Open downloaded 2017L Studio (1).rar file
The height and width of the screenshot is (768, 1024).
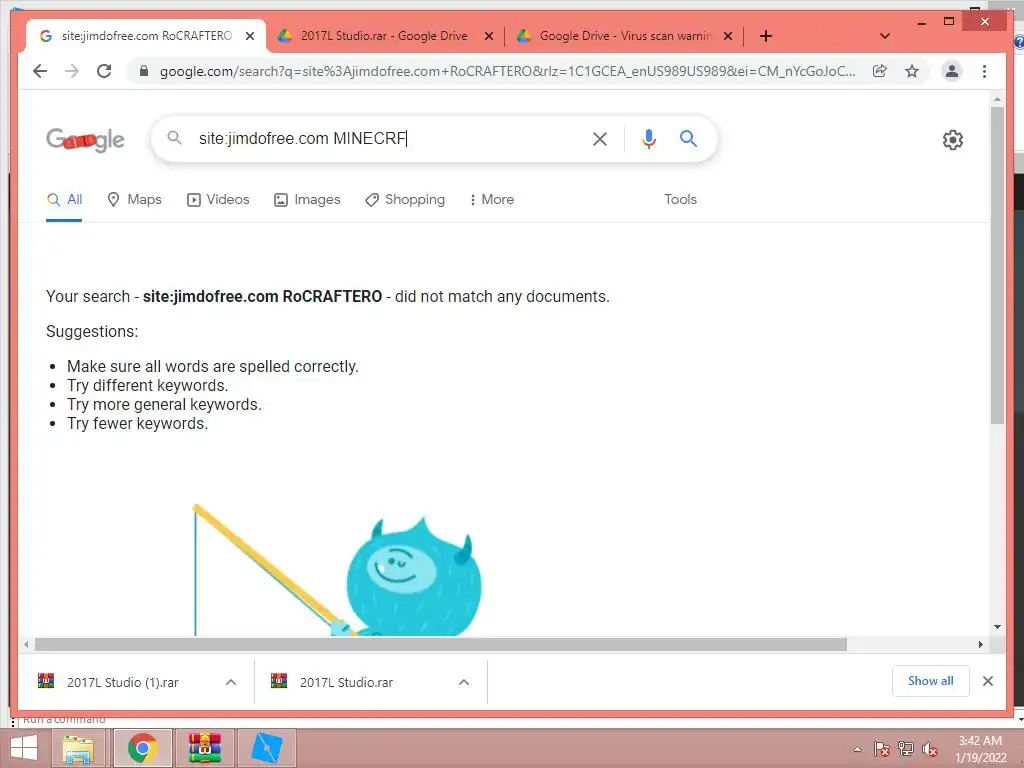click(x=122, y=682)
